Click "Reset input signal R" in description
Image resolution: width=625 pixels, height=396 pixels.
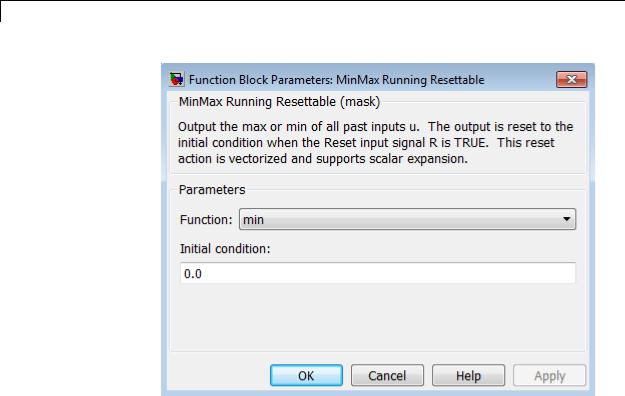pyautogui.click(x=380, y=142)
